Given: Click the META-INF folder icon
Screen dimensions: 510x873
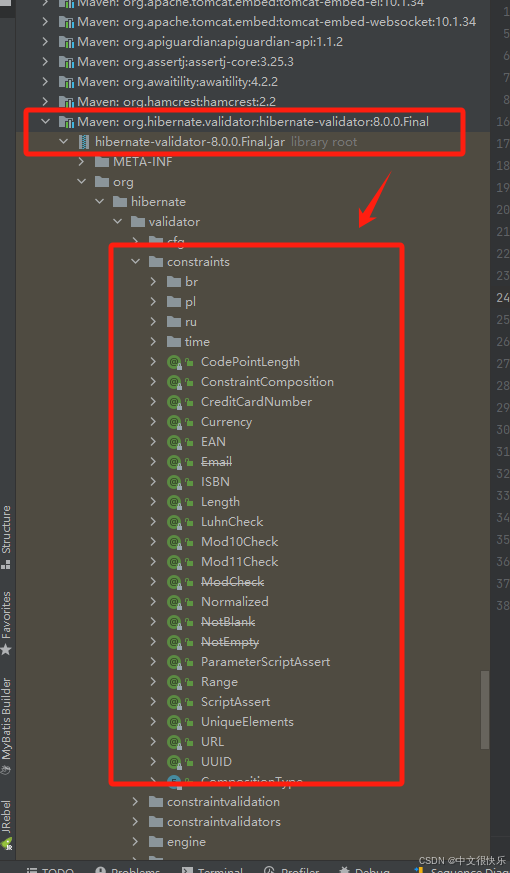Looking at the screenshot, I should pos(102,161).
